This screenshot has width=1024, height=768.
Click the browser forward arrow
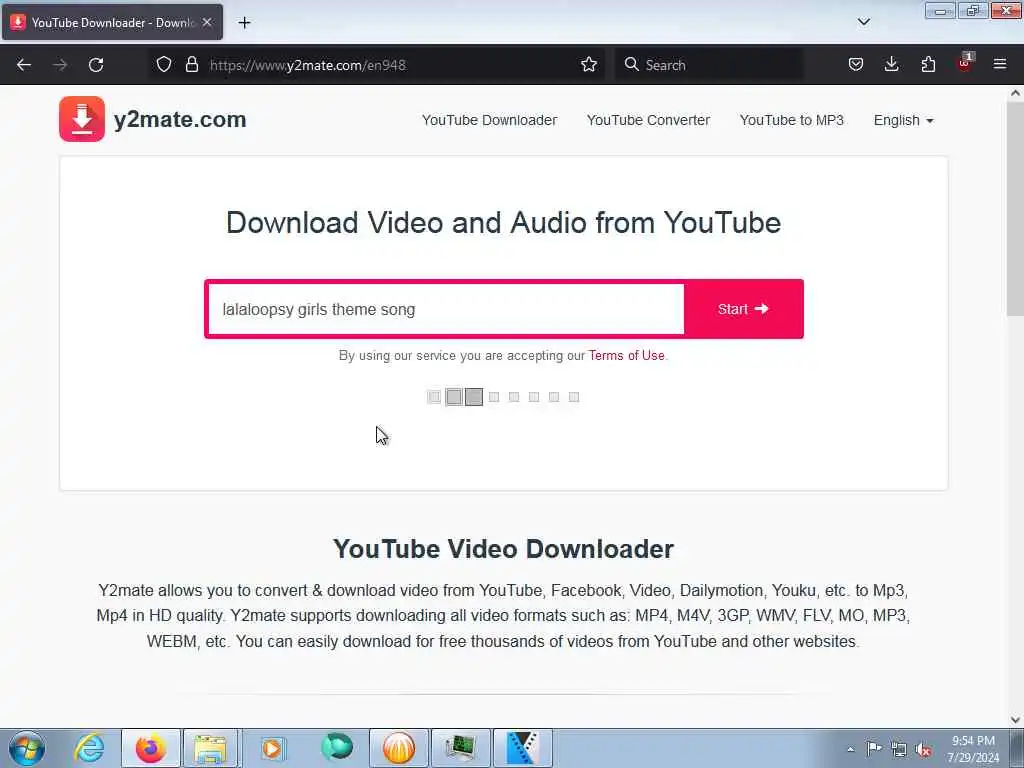60,65
